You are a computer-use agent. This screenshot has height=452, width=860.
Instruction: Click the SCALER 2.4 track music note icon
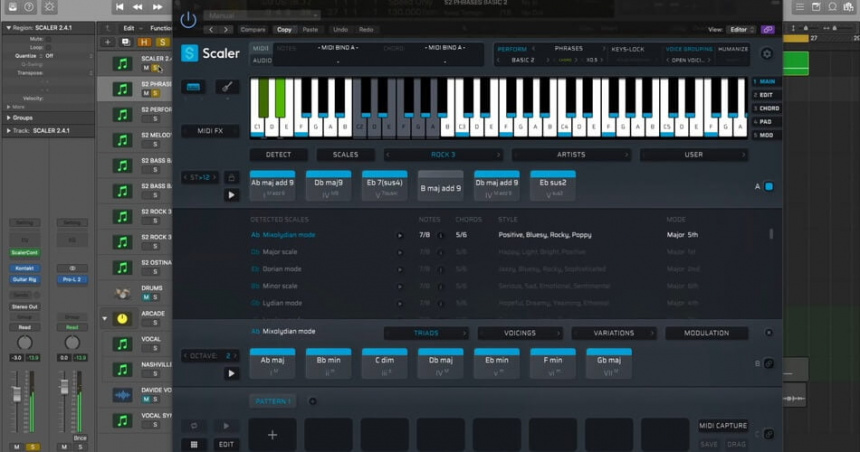(x=122, y=64)
